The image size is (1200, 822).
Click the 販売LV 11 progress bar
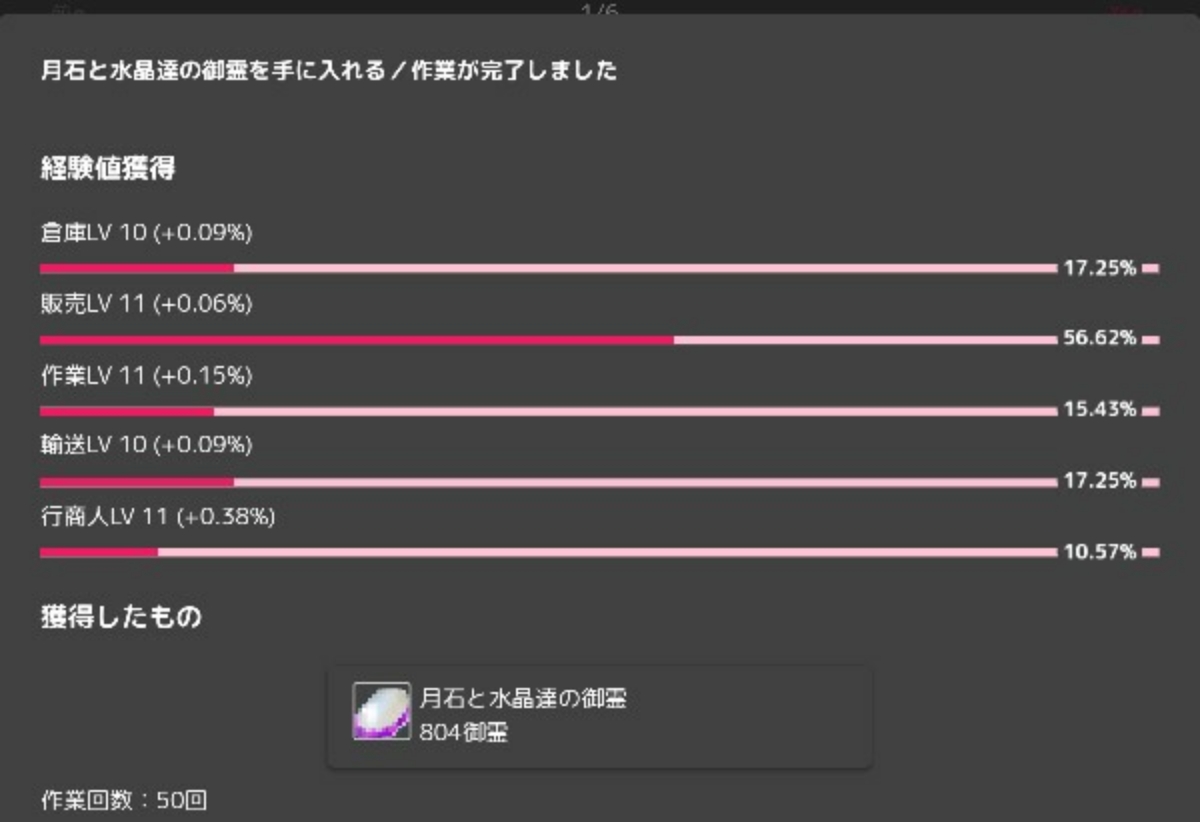pos(548,340)
